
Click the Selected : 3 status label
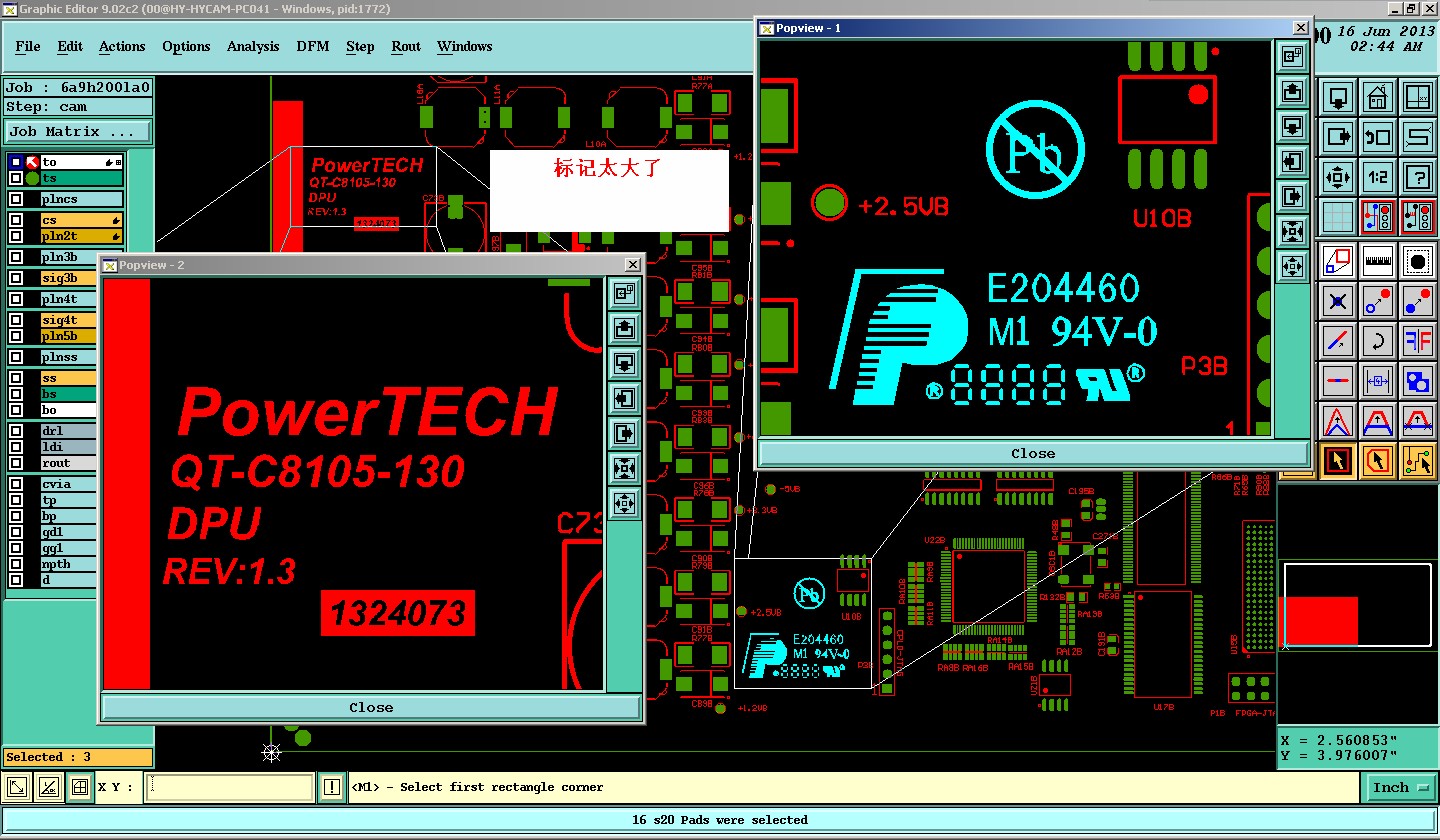pyautogui.click(x=77, y=757)
